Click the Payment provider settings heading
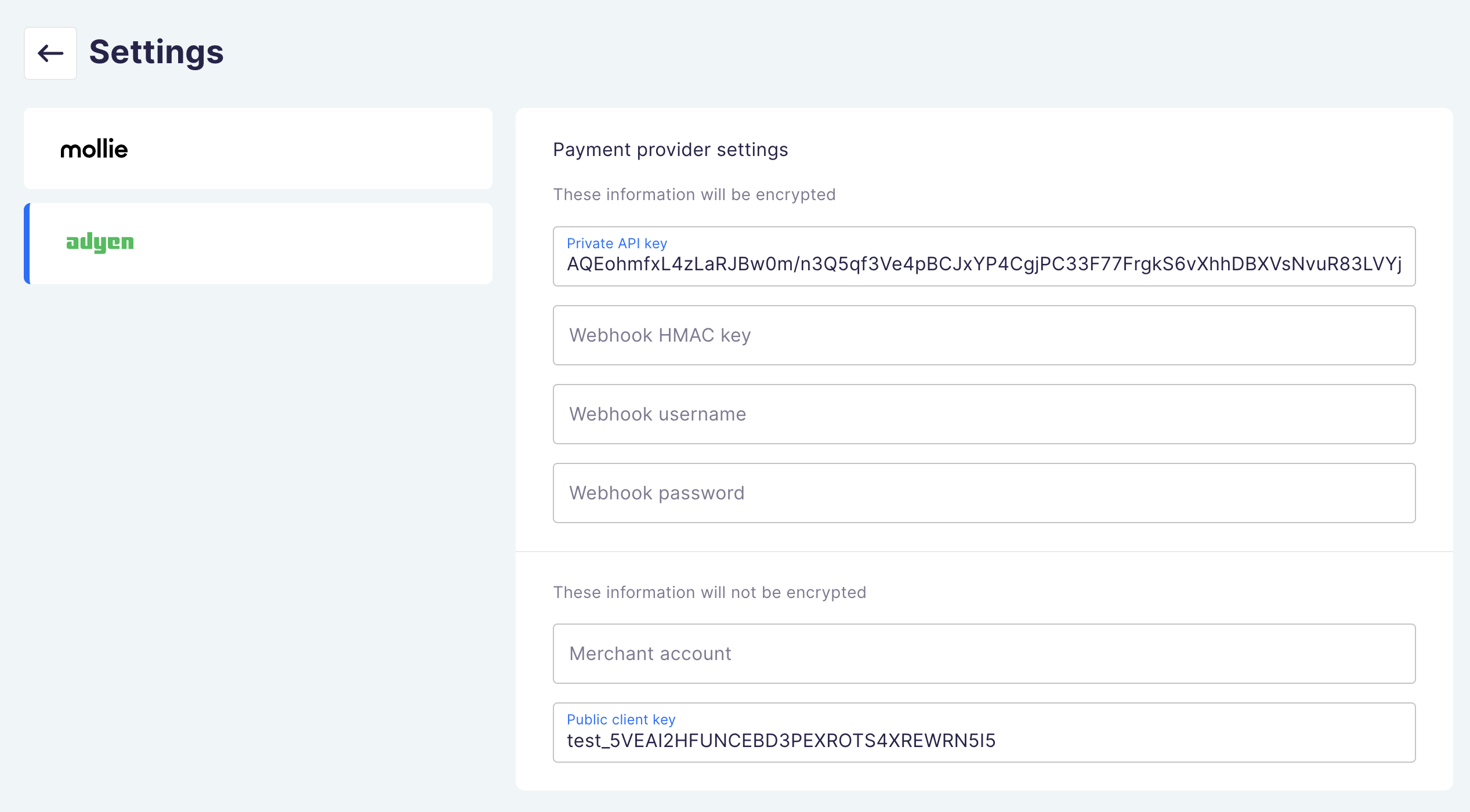Viewport: 1470px width, 812px height. pyautogui.click(x=670, y=150)
